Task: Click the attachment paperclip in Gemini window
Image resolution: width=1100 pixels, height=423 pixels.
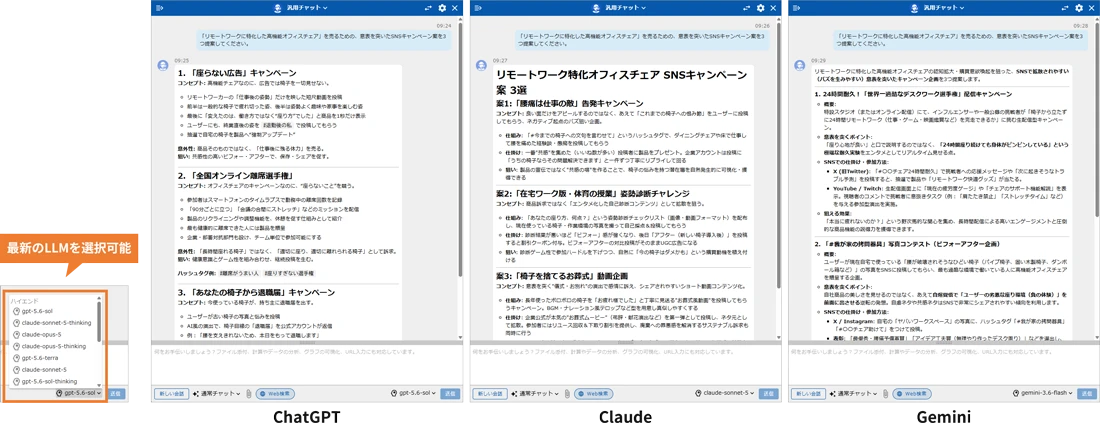Action: [x=885, y=394]
